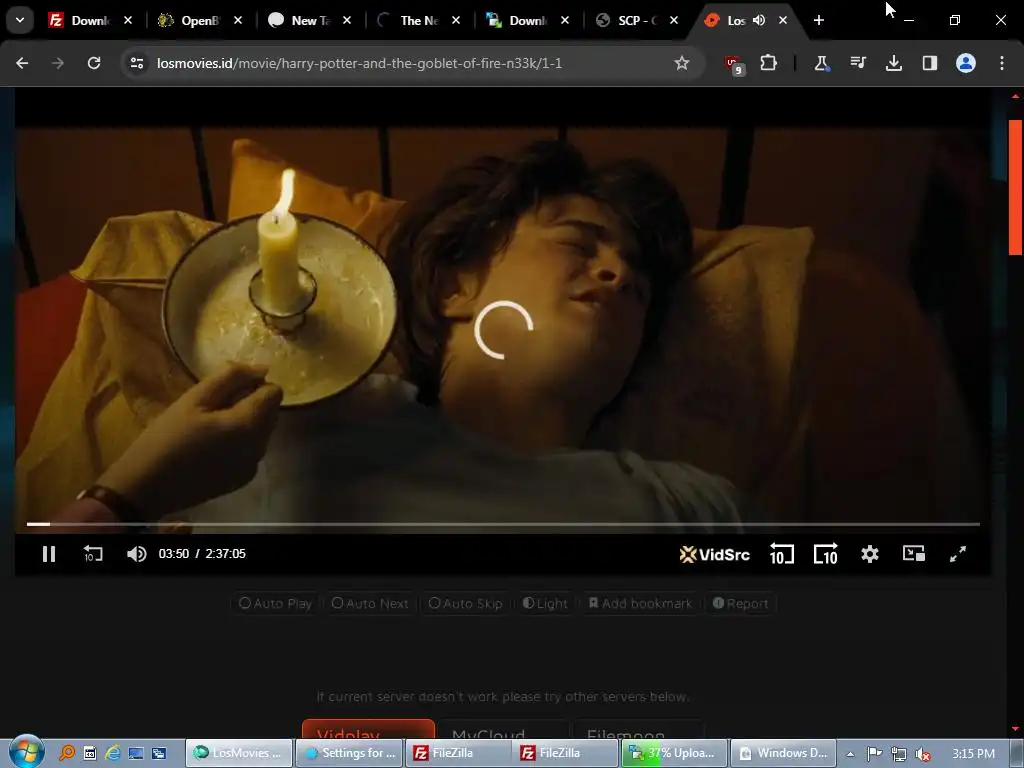Screen dimensions: 1024x768
Task: Toggle the Auto Next option
Action: point(370,603)
